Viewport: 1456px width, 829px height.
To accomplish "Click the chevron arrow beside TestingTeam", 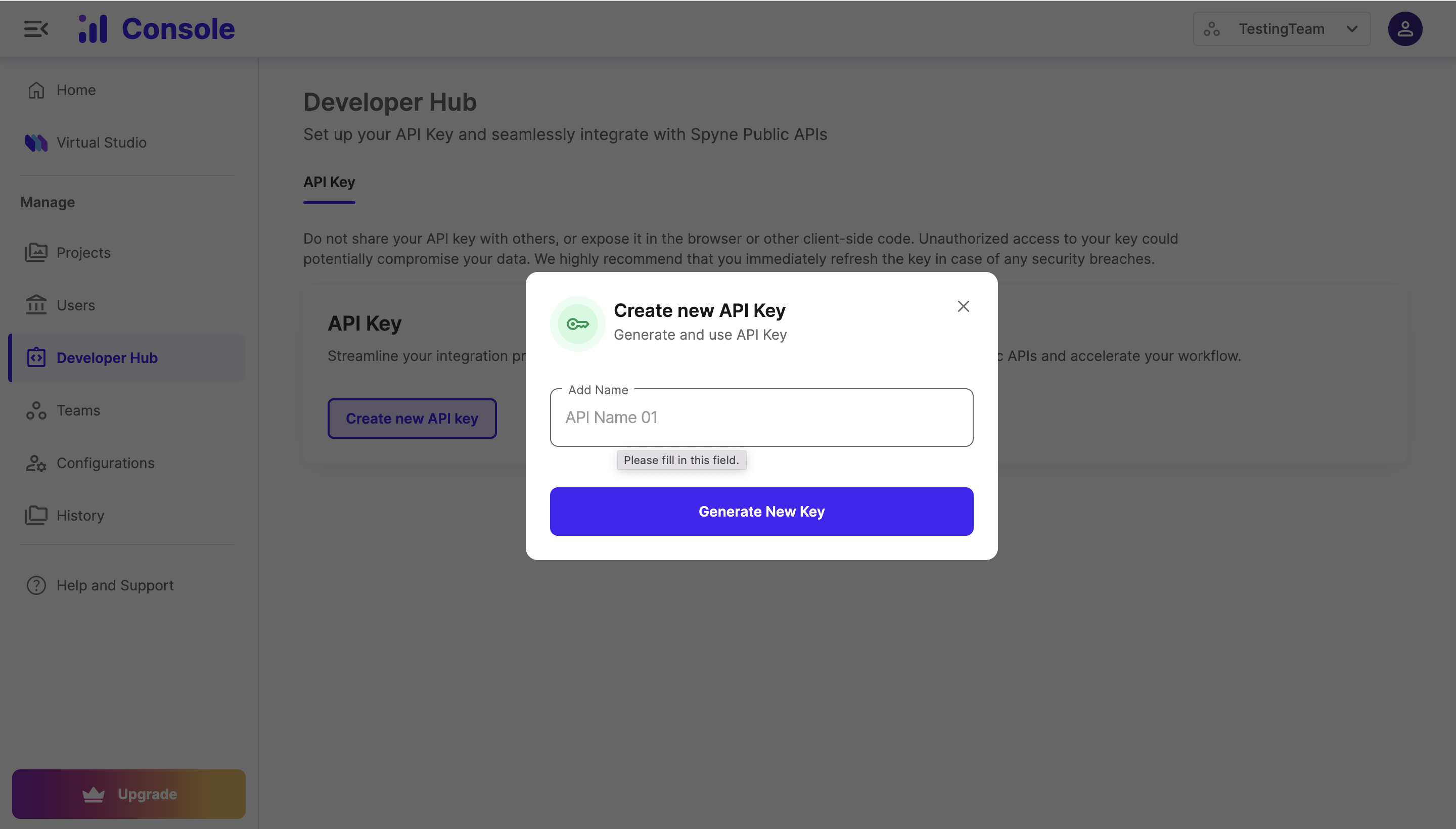I will click(x=1352, y=29).
